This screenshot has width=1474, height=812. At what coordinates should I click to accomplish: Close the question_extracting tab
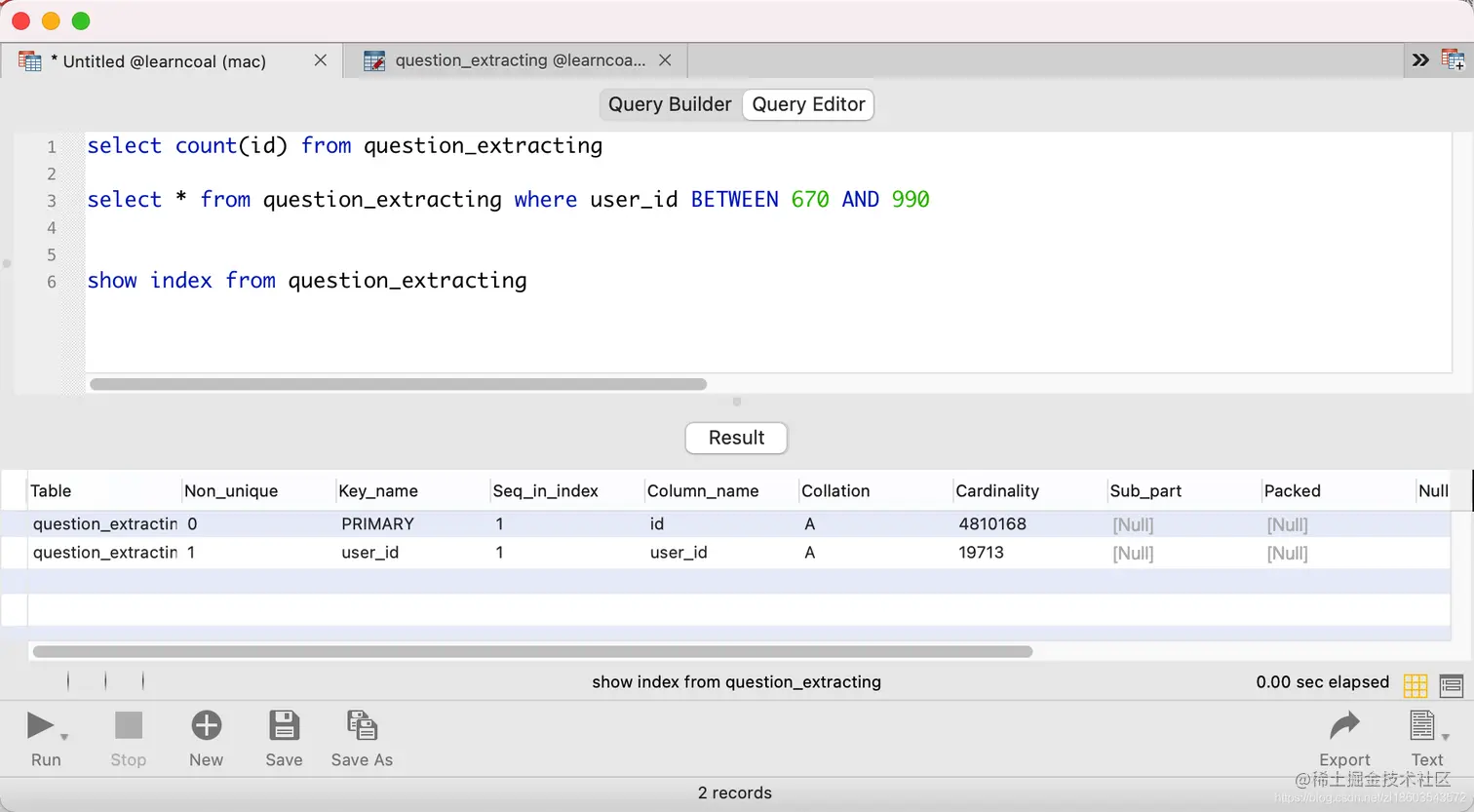click(x=665, y=60)
